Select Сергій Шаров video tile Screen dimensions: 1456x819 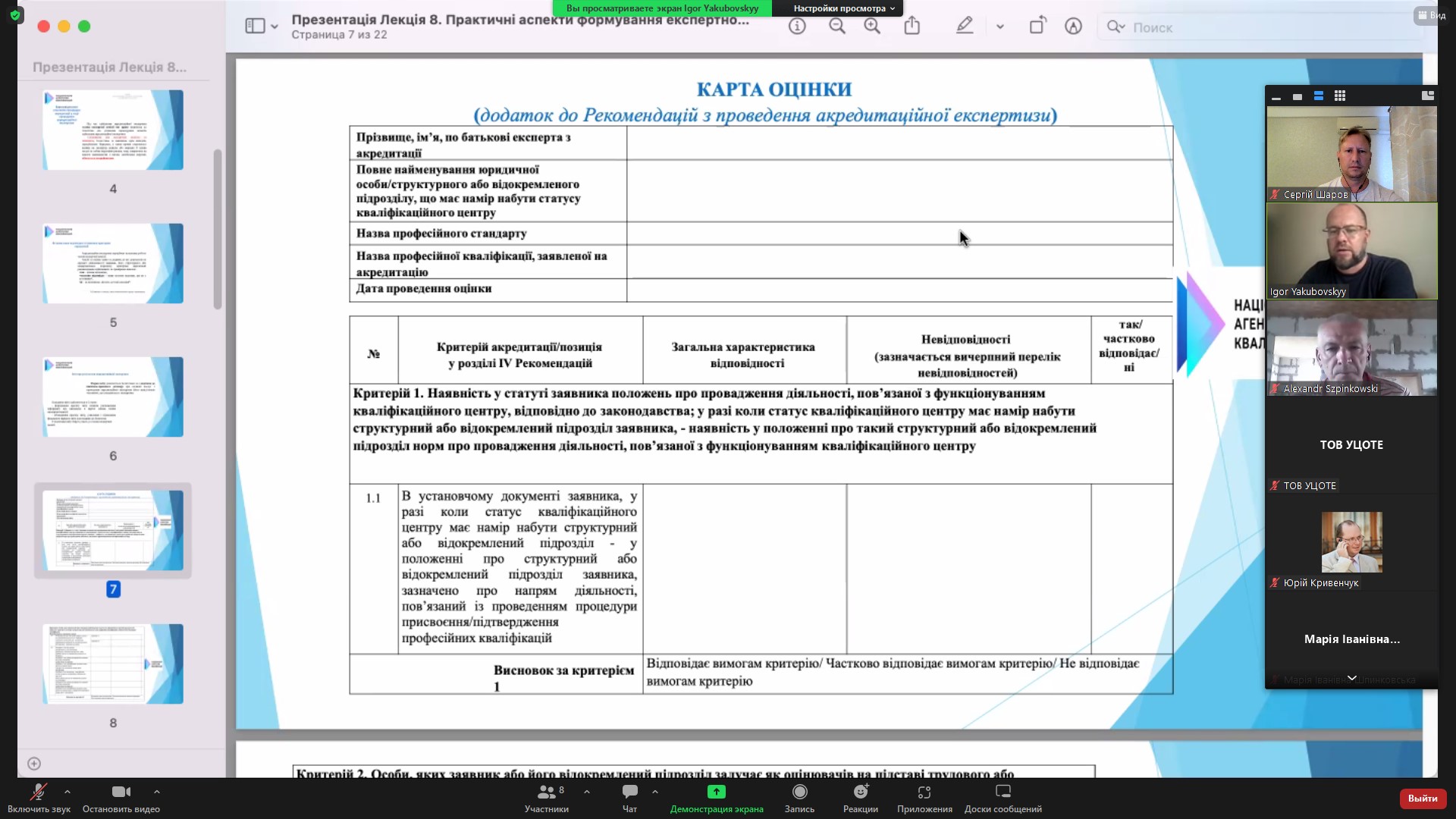point(1352,154)
